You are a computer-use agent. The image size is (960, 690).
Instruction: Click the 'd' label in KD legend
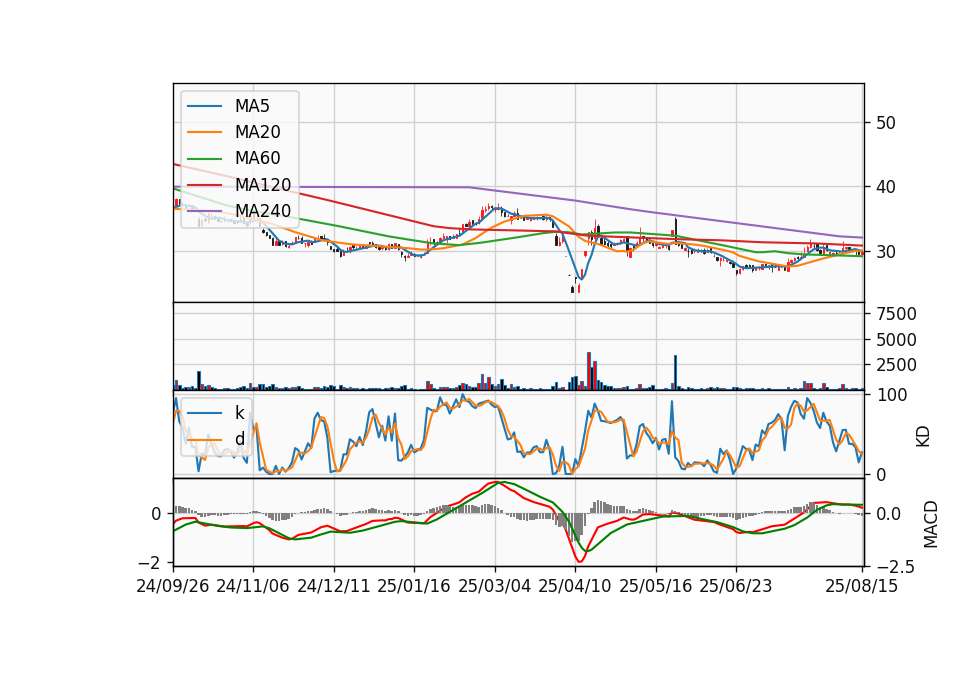coord(239,439)
